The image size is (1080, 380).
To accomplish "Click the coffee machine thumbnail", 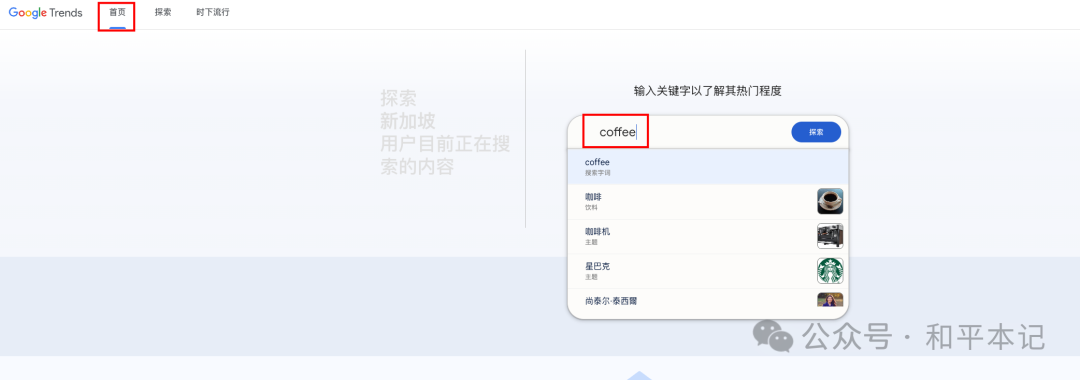I will point(830,236).
